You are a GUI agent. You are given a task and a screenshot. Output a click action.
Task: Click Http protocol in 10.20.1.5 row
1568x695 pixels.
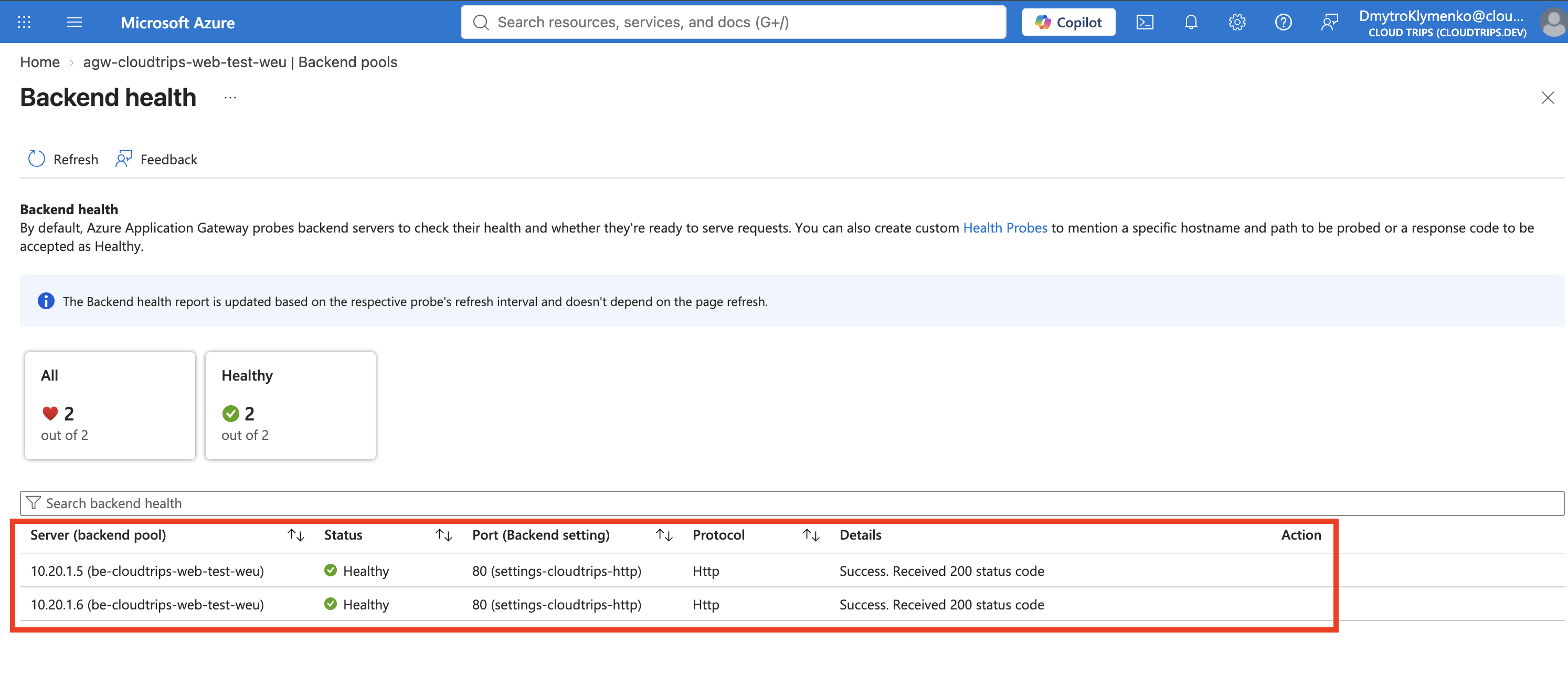(x=705, y=571)
